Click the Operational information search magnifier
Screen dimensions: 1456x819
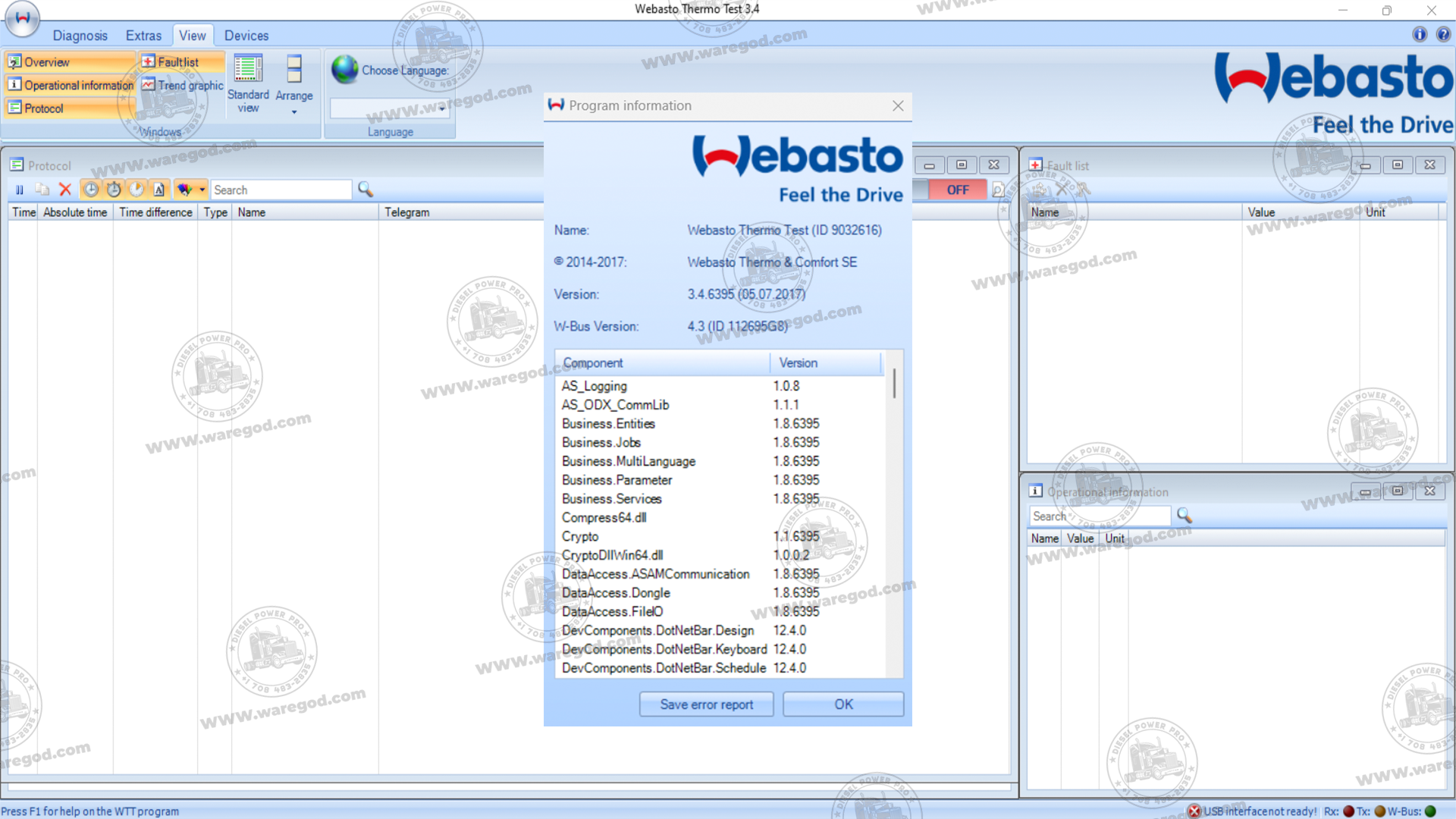(x=1184, y=516)
